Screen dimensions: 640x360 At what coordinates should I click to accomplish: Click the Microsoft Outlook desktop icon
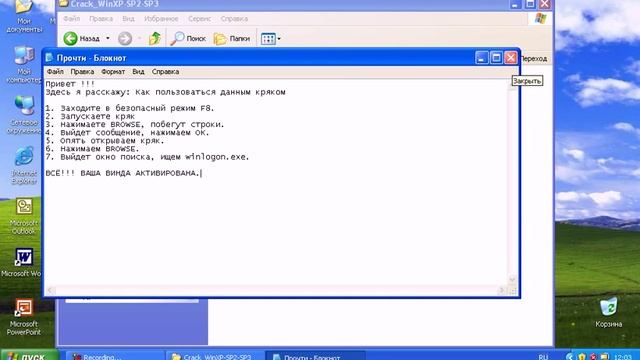pyautogui.click(x=24, y=216)
